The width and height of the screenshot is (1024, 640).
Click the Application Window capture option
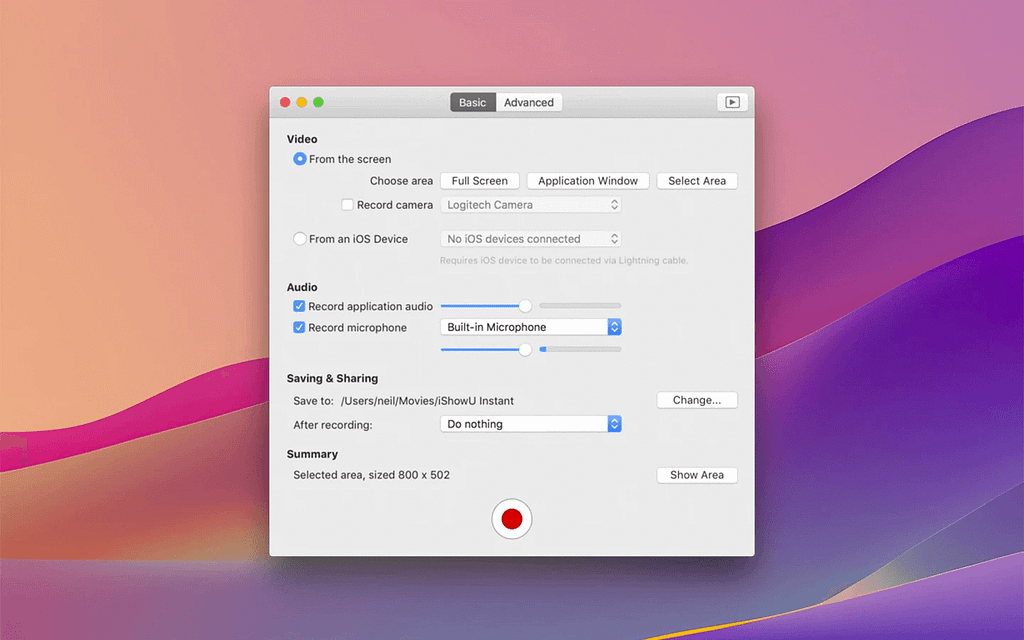click(x=587, y=180)
